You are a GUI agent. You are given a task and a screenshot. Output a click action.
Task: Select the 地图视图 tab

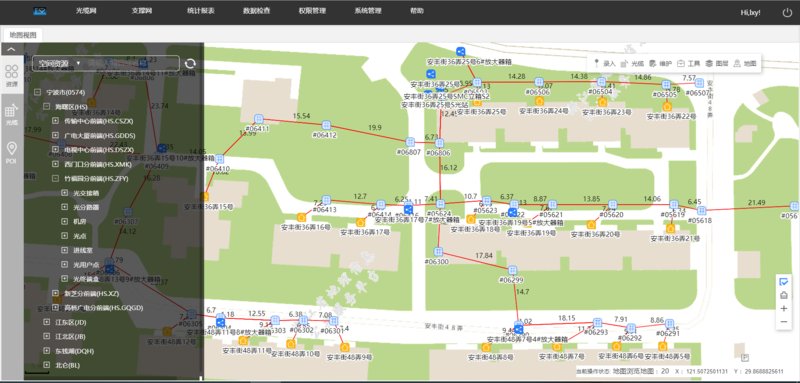(x=23, y=35)
